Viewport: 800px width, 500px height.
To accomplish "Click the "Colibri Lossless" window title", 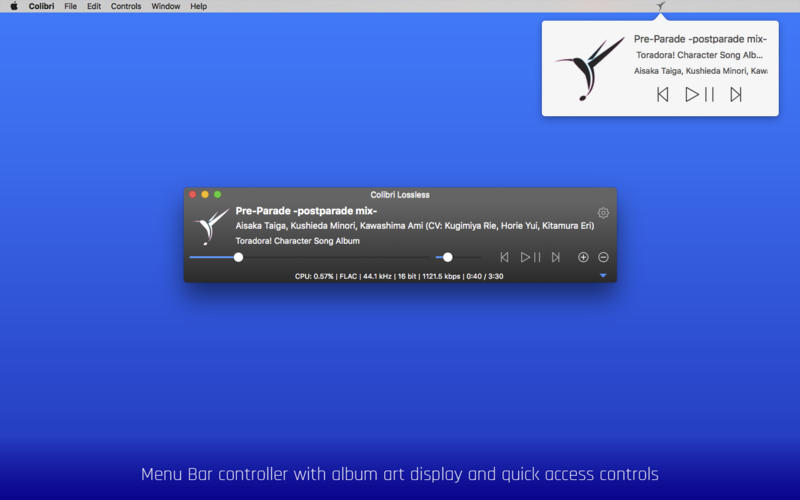I will [x=400, y=195].
